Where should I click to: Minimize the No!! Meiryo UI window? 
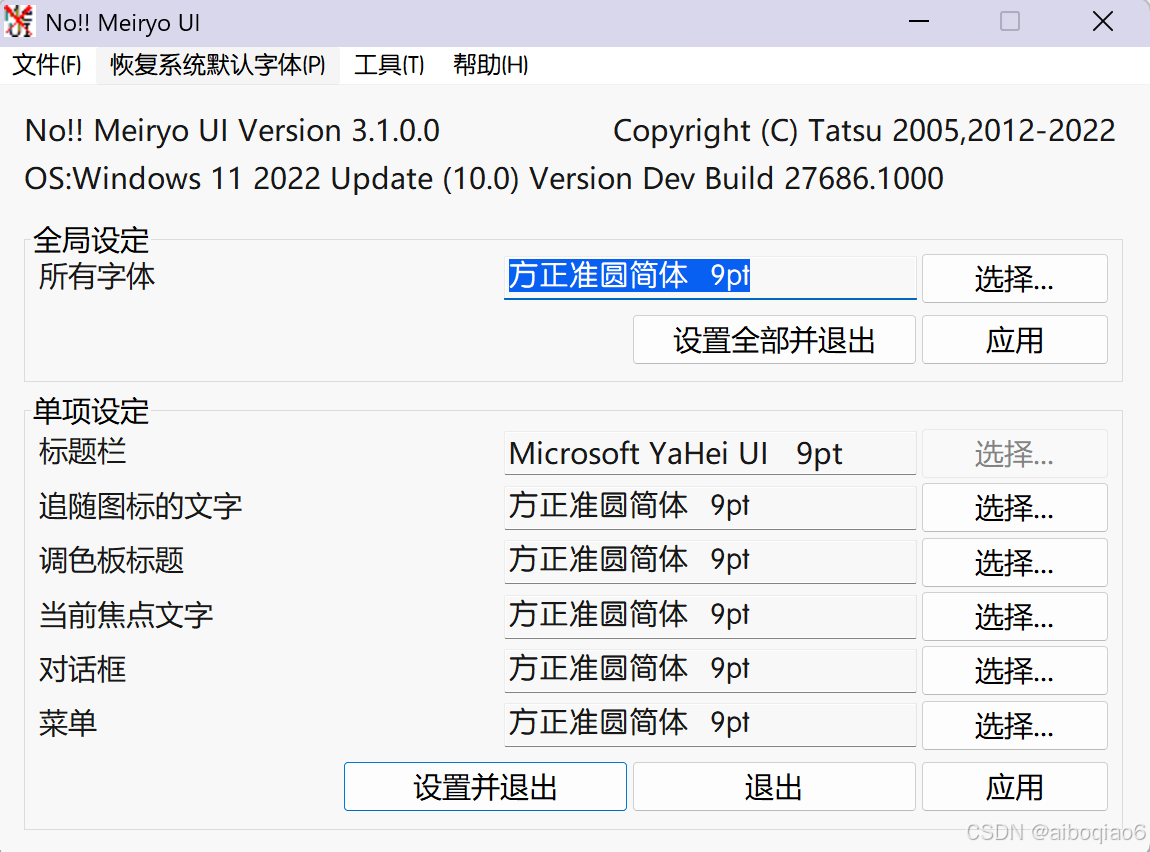pos(918,22)
